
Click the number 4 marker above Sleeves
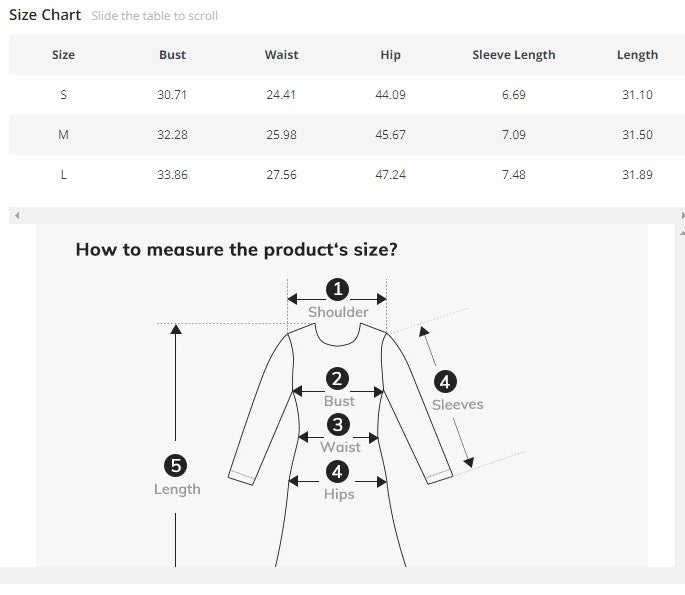click(x=445, y=381)
